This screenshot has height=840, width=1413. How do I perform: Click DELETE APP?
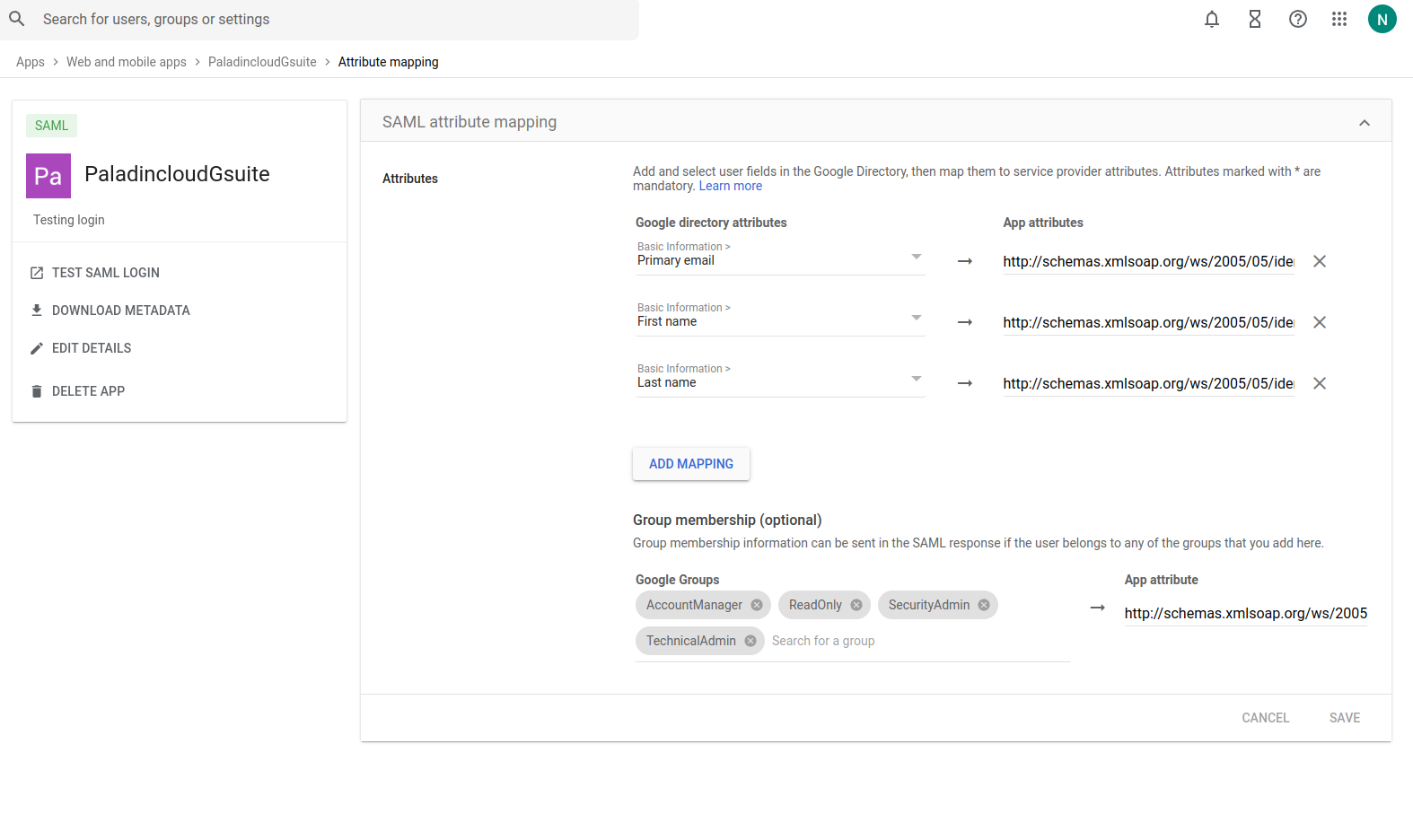(x=78, y=391)
